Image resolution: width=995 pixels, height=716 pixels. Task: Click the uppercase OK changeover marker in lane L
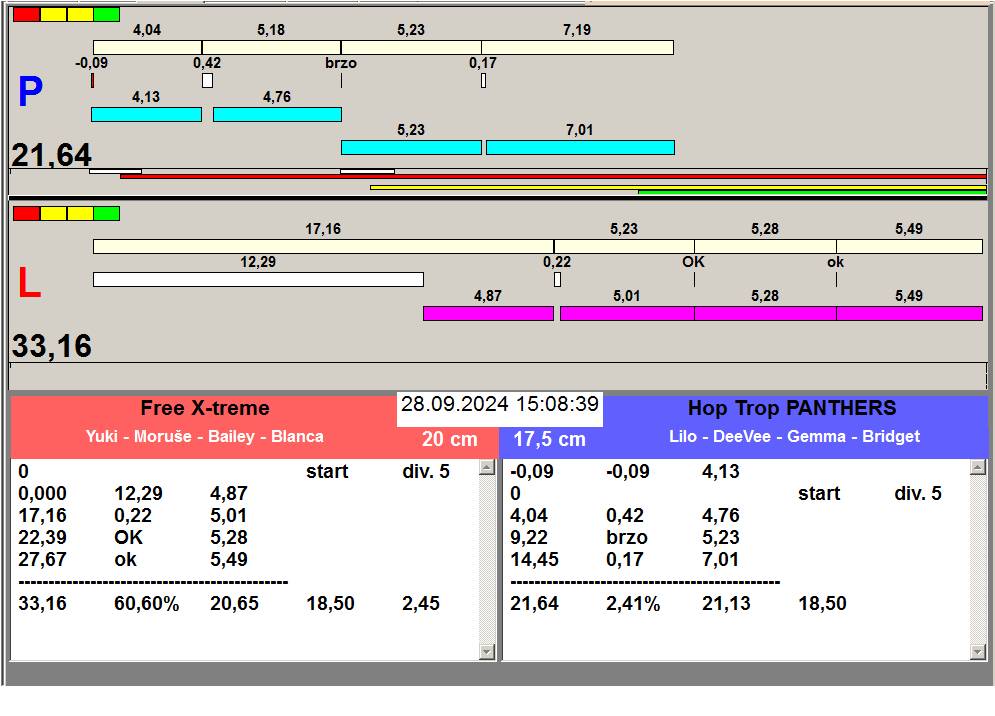[x=694, y=279]
